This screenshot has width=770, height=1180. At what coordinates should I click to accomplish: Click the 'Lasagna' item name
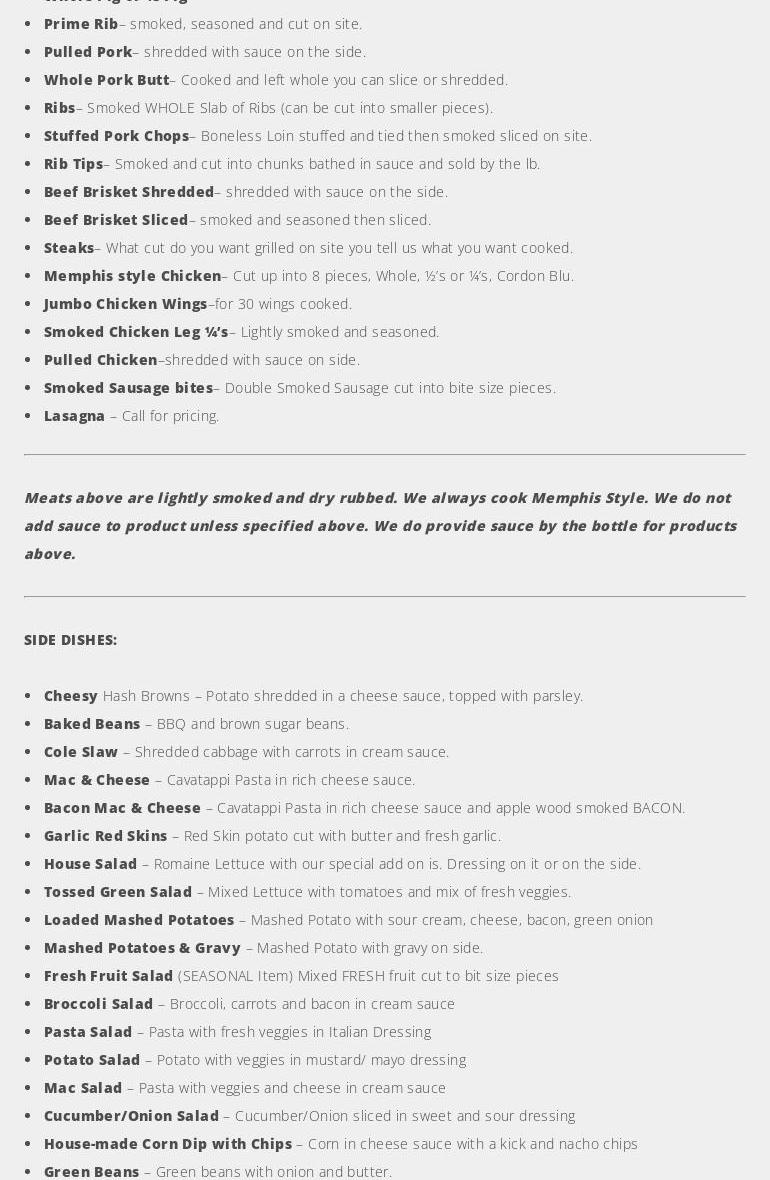(x=74, y=415)
